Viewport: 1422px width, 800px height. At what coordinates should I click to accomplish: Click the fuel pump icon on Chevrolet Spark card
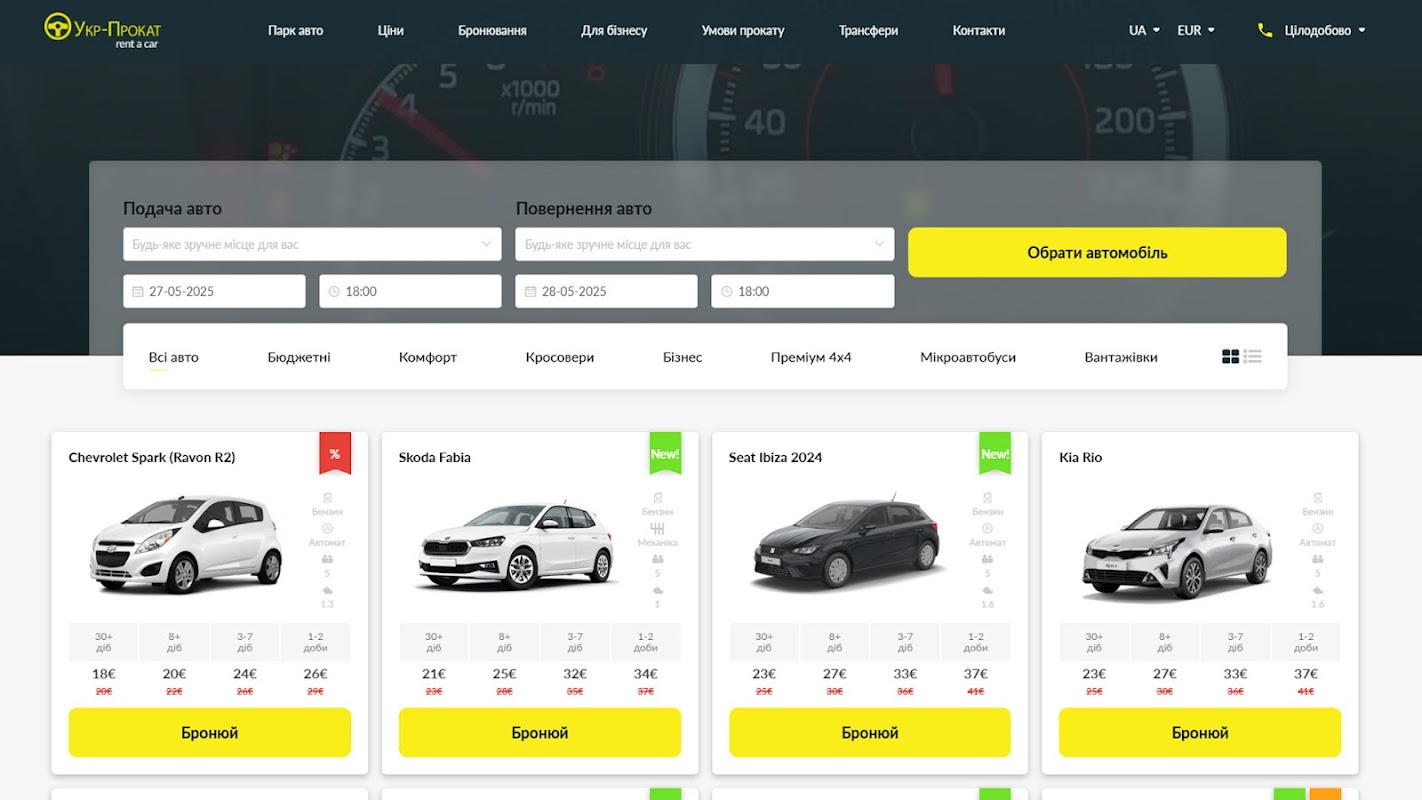coord(327,498)
